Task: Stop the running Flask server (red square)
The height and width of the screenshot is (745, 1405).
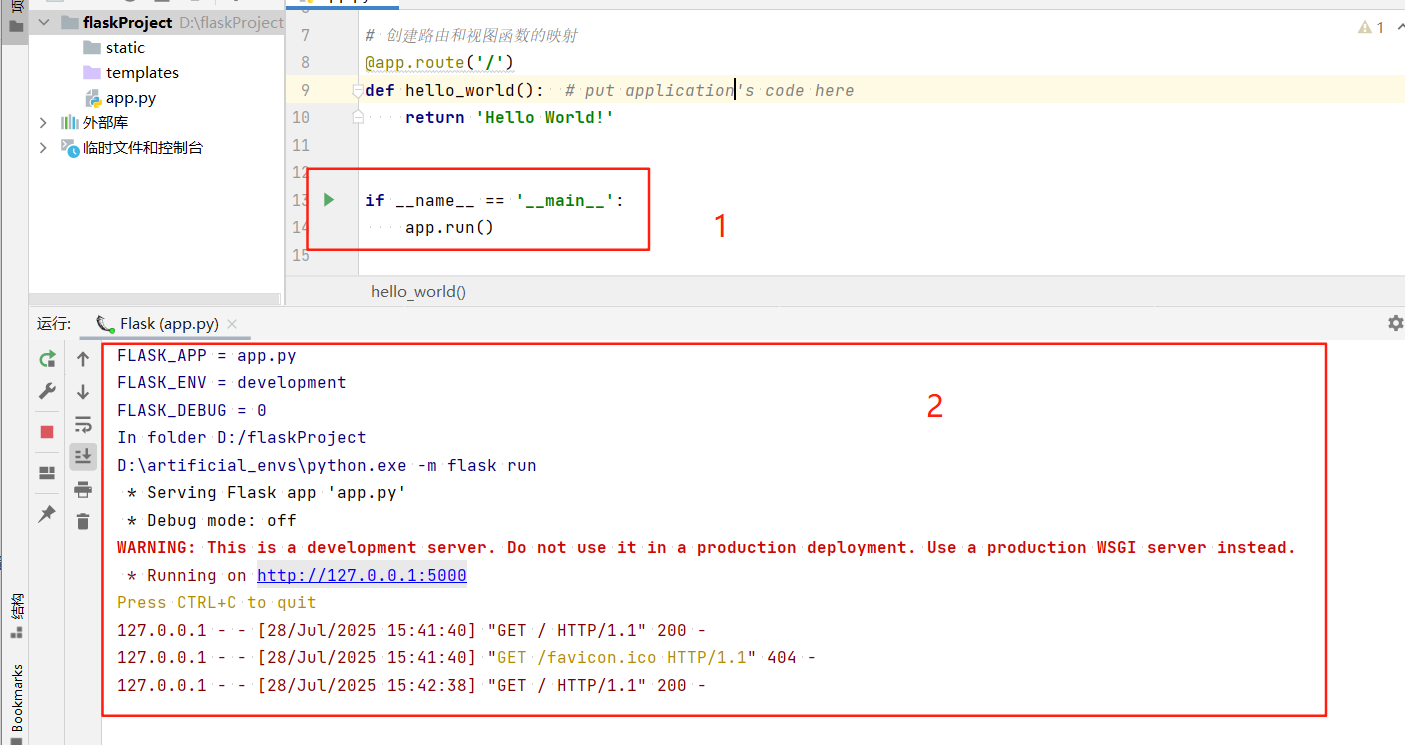Action: tap(47, 432)
